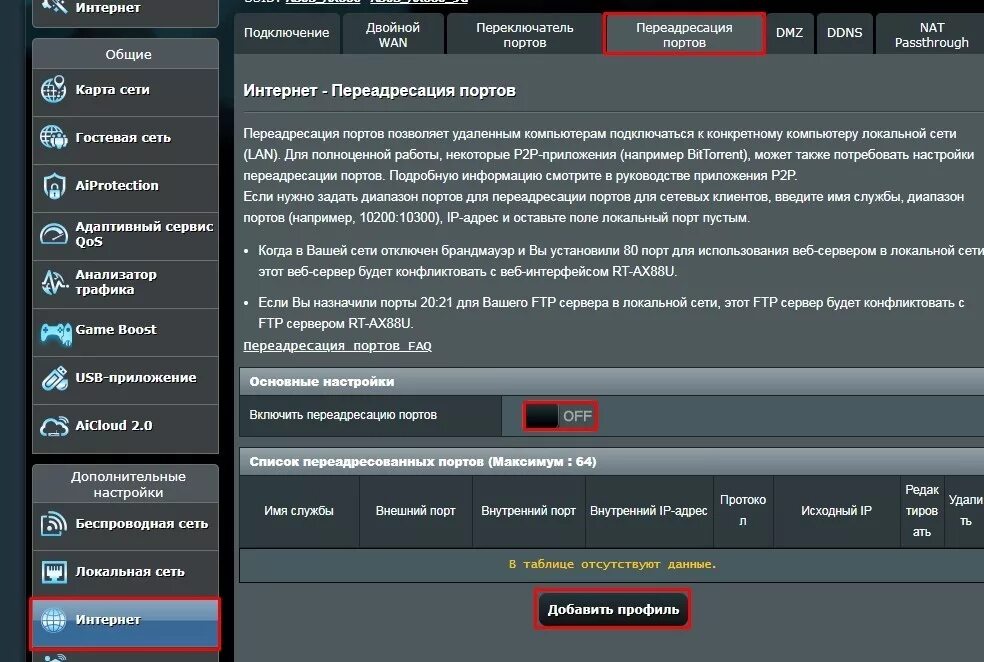Click the Имя службы column header
Viewport: 984px width, 662px height.
[x=298, y=511]
